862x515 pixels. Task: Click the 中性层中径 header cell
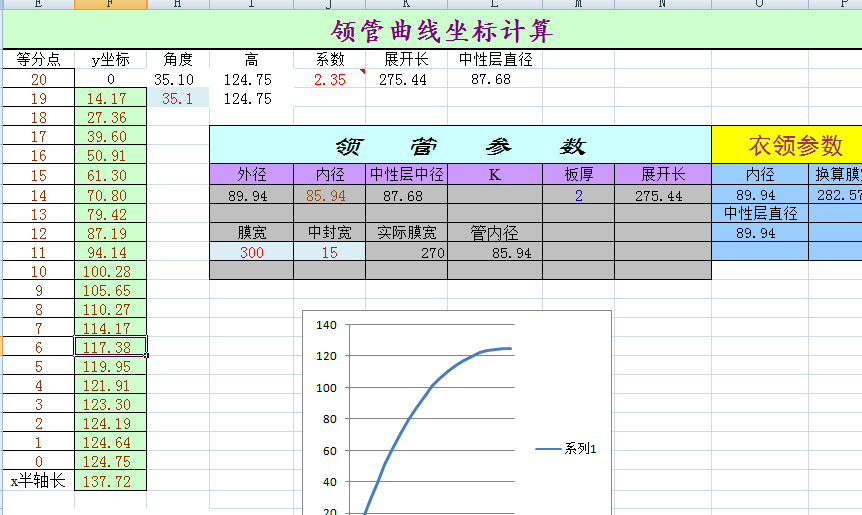(x=407, y=174)
